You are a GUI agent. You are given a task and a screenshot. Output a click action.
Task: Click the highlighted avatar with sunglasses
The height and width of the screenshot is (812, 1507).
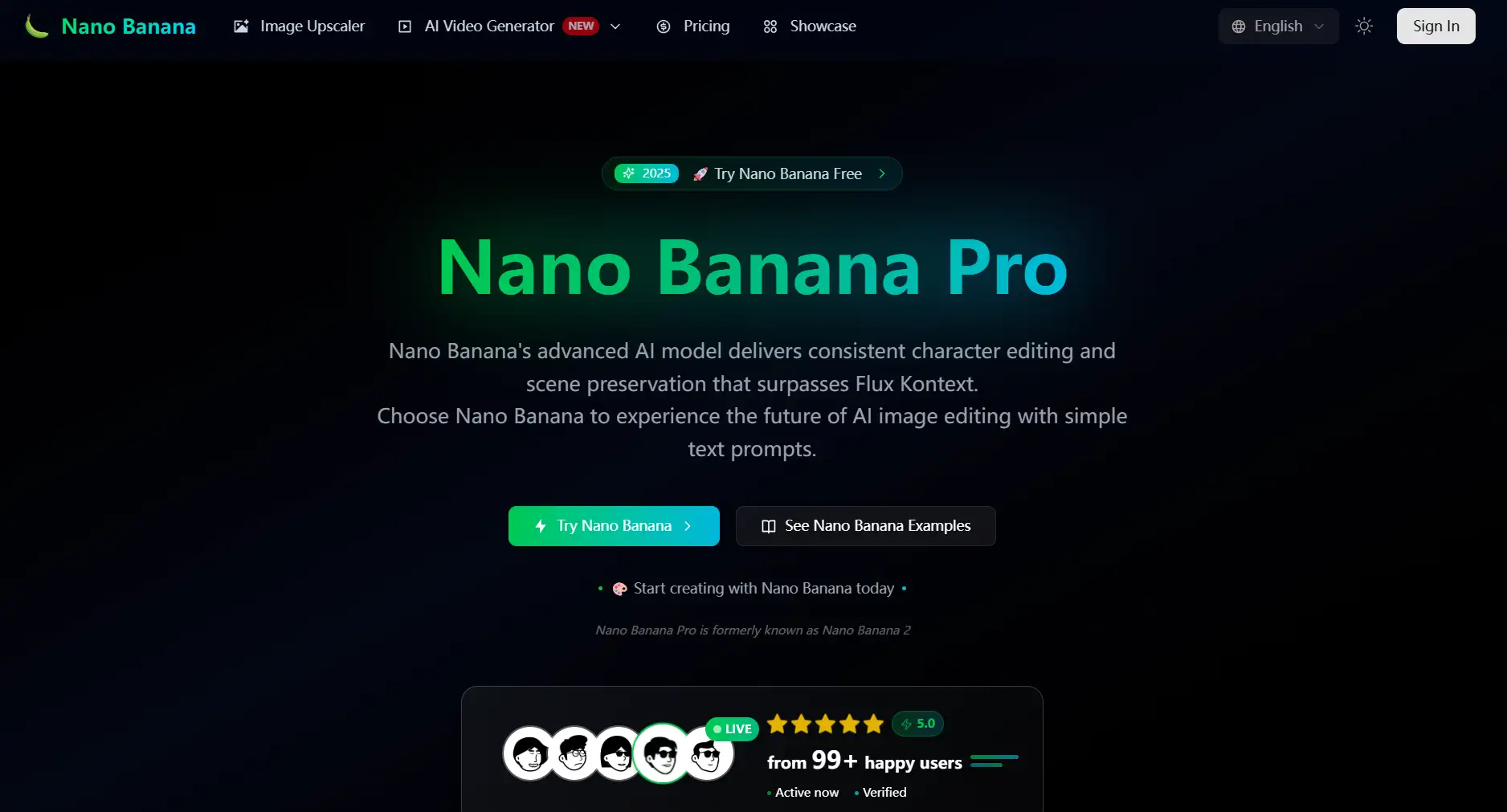(x=663, y=753)
